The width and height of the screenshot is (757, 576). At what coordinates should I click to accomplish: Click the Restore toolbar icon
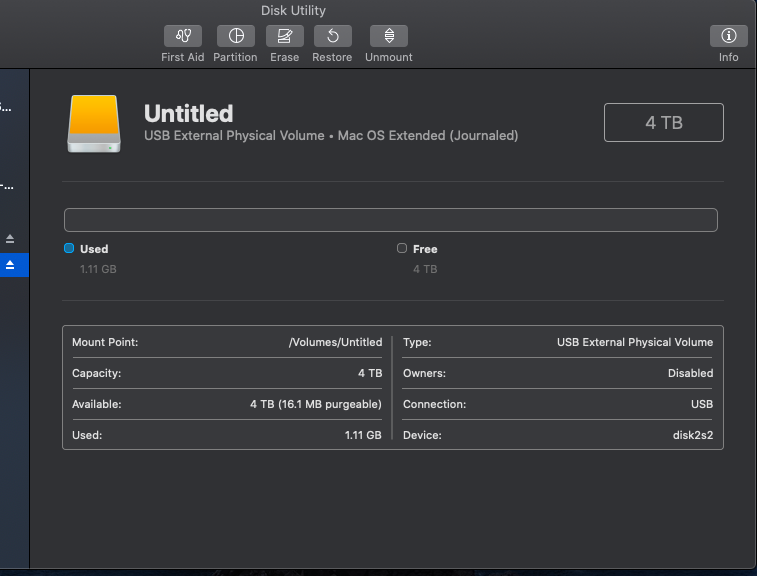[x=332, y=36]
